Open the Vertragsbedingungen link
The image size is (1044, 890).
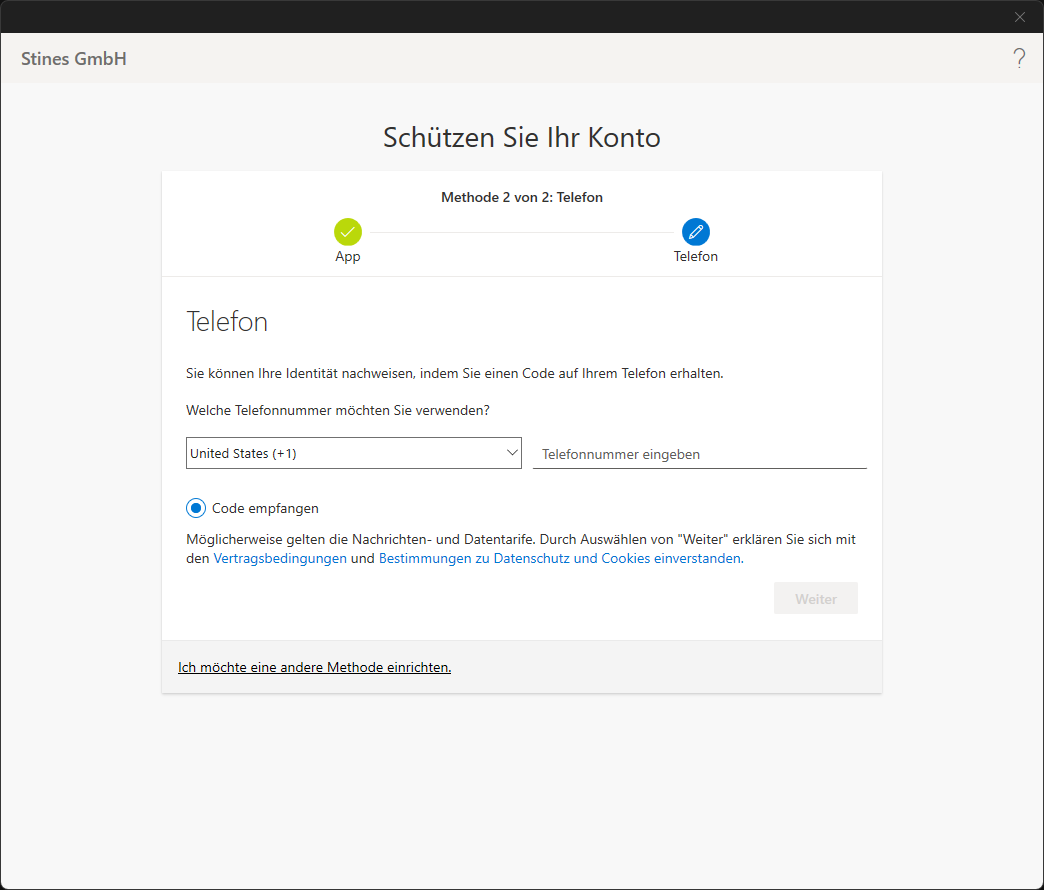tap(280, 559)
